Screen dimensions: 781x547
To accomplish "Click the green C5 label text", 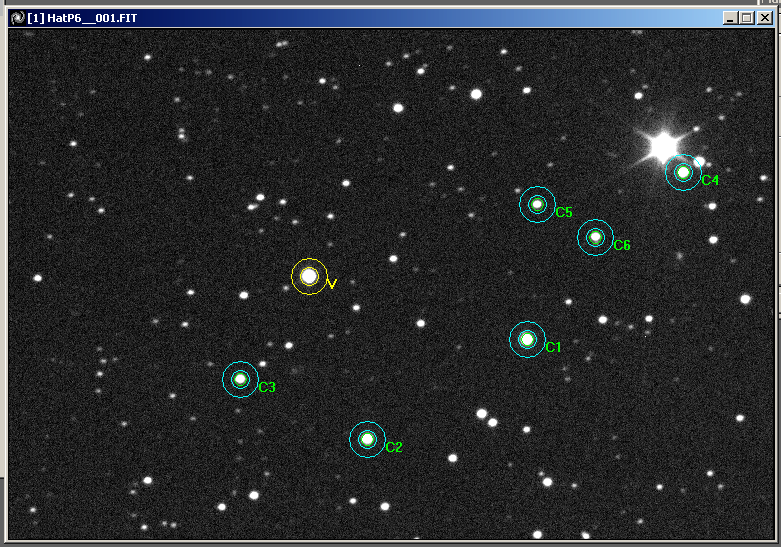I will click(x=564, y=212).
